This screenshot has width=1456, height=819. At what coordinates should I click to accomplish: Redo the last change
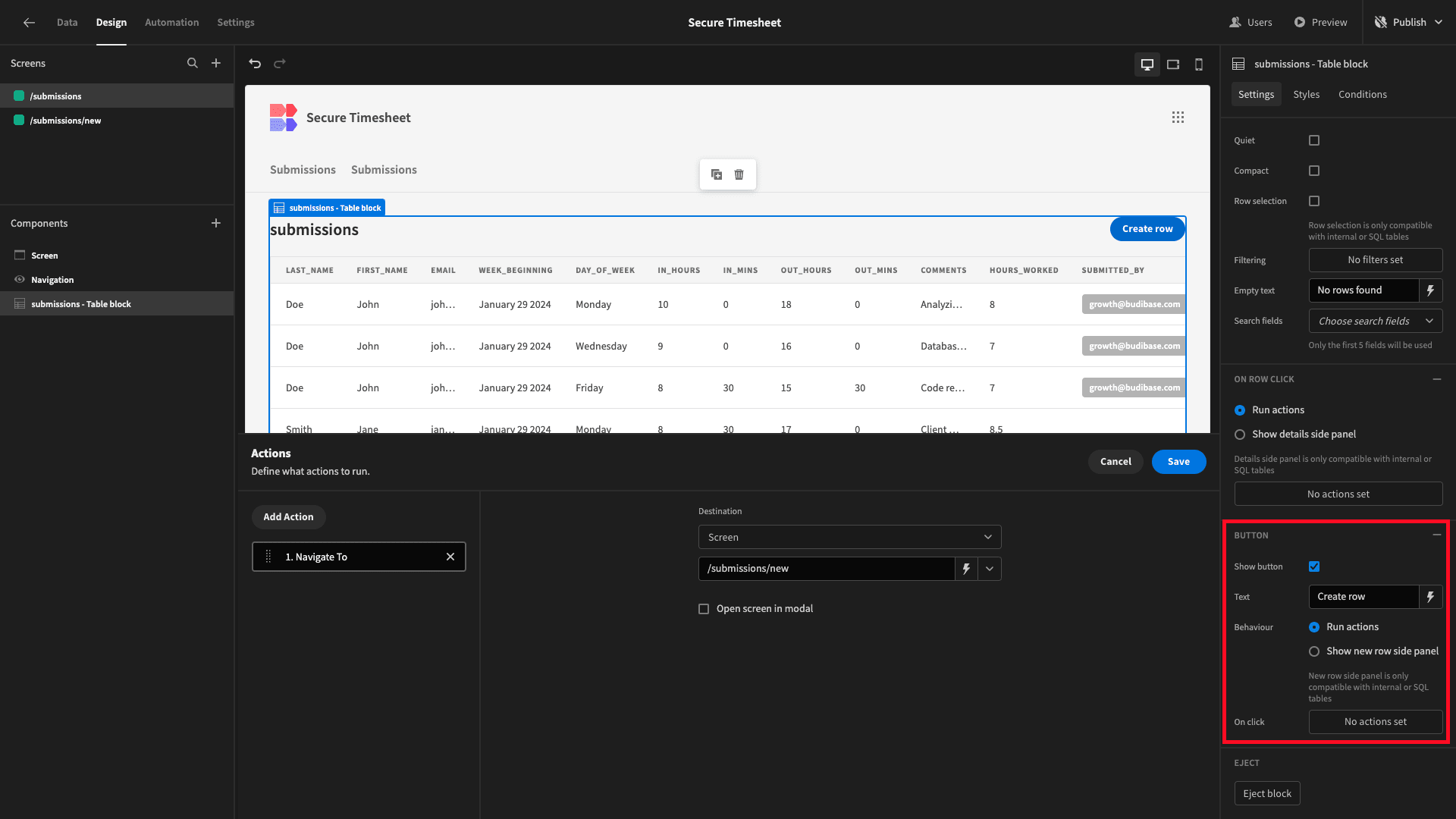pos(280,64)
